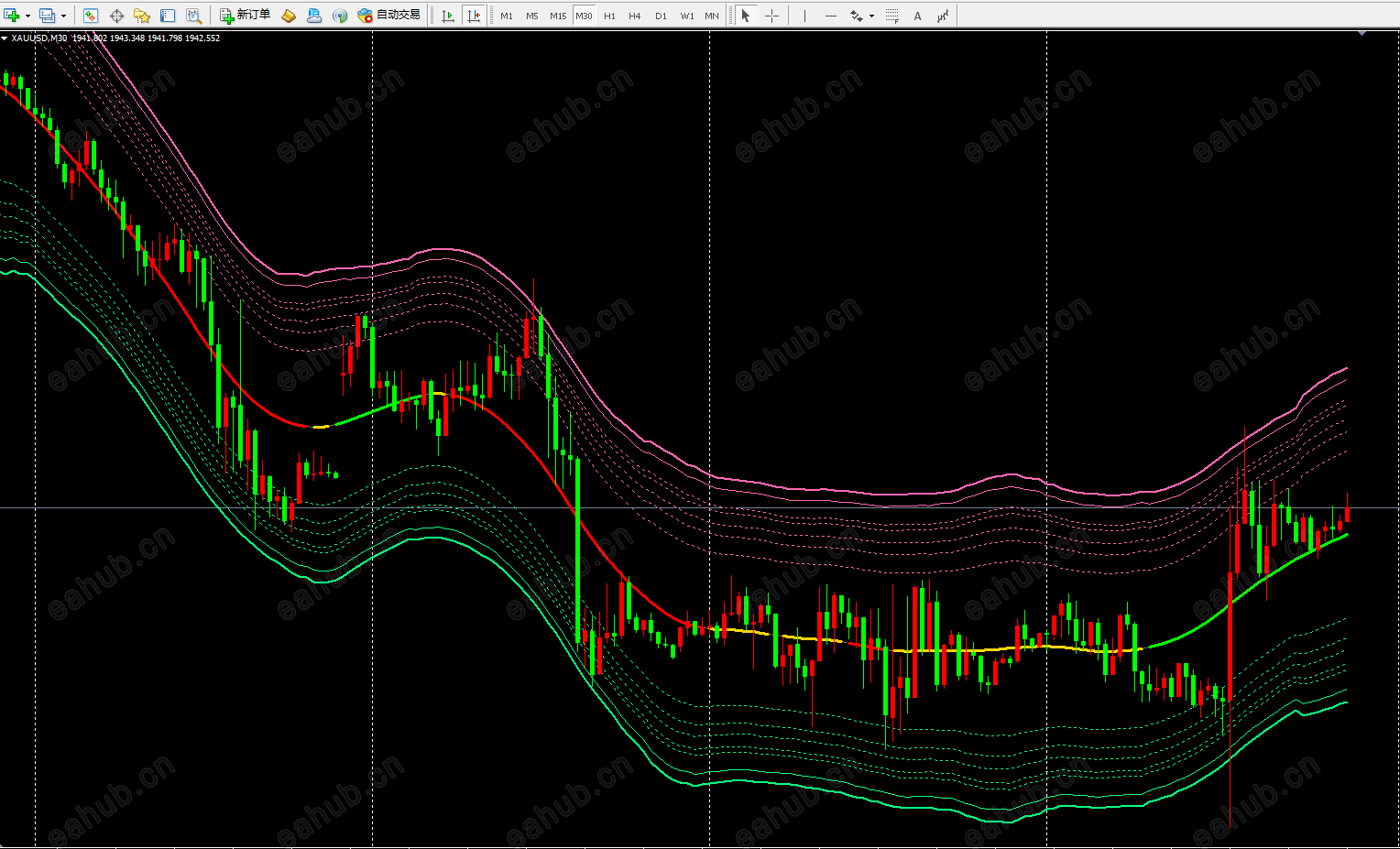Toggle the Terminal panel icon
This screenshot has width=1400, height=849.
tap(168, 16)
